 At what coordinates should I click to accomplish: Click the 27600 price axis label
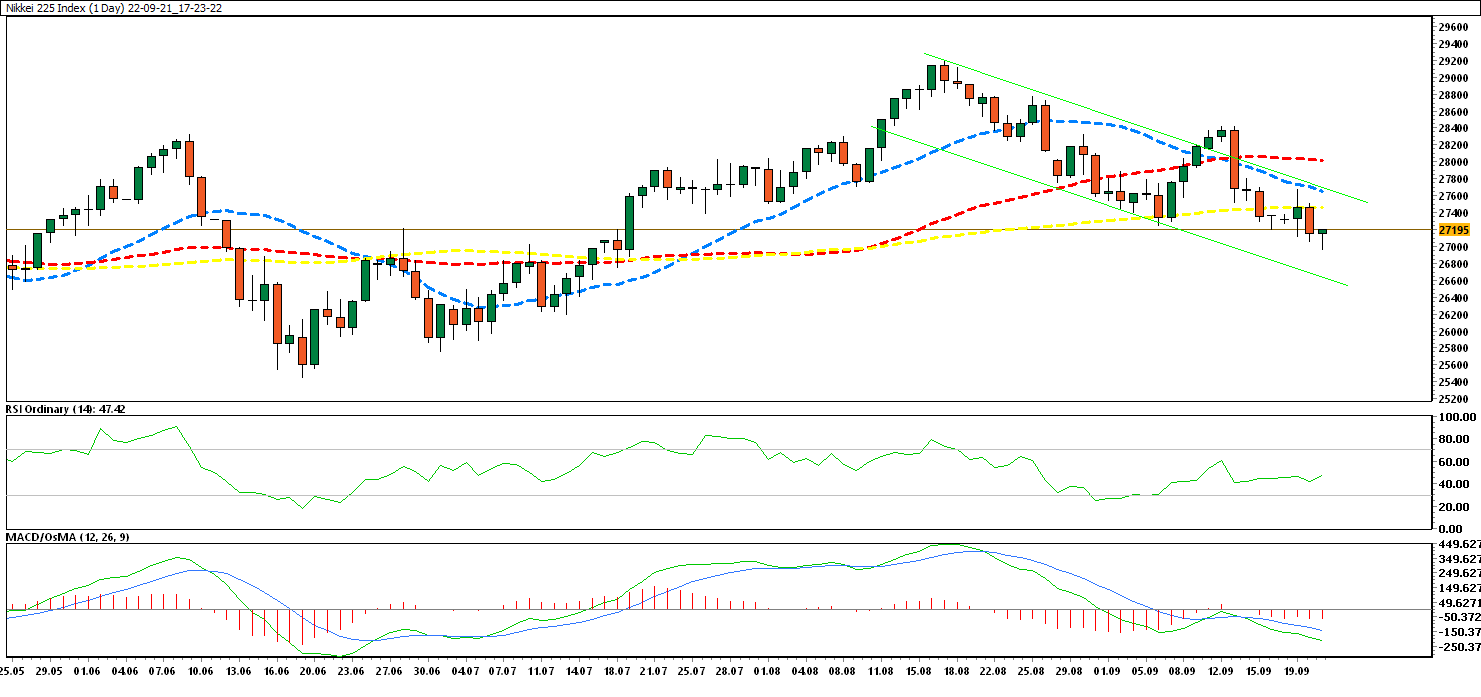(1455, 196)
